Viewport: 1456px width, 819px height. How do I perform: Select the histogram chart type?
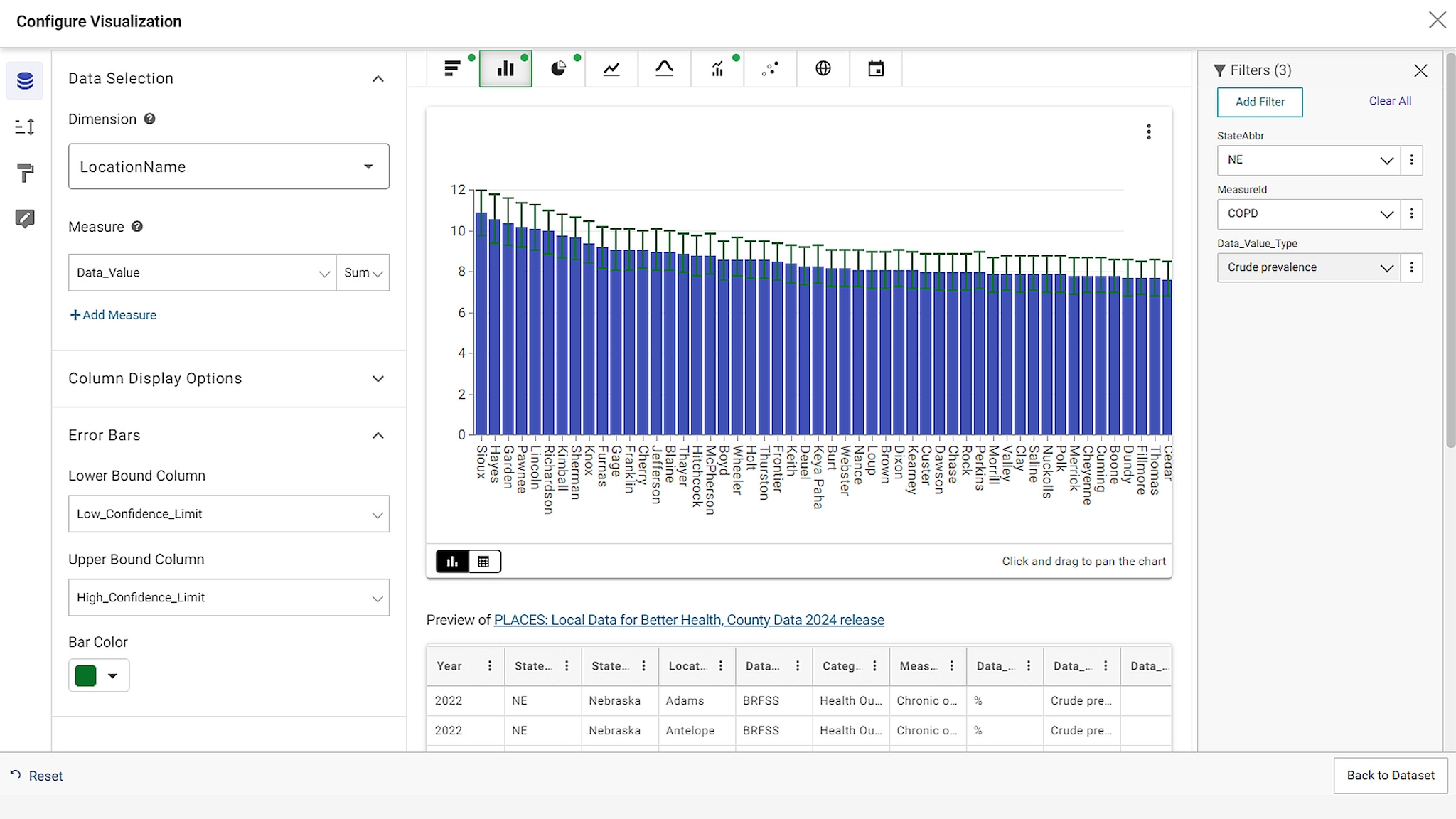pyautogui.click(x=664, y=68)
